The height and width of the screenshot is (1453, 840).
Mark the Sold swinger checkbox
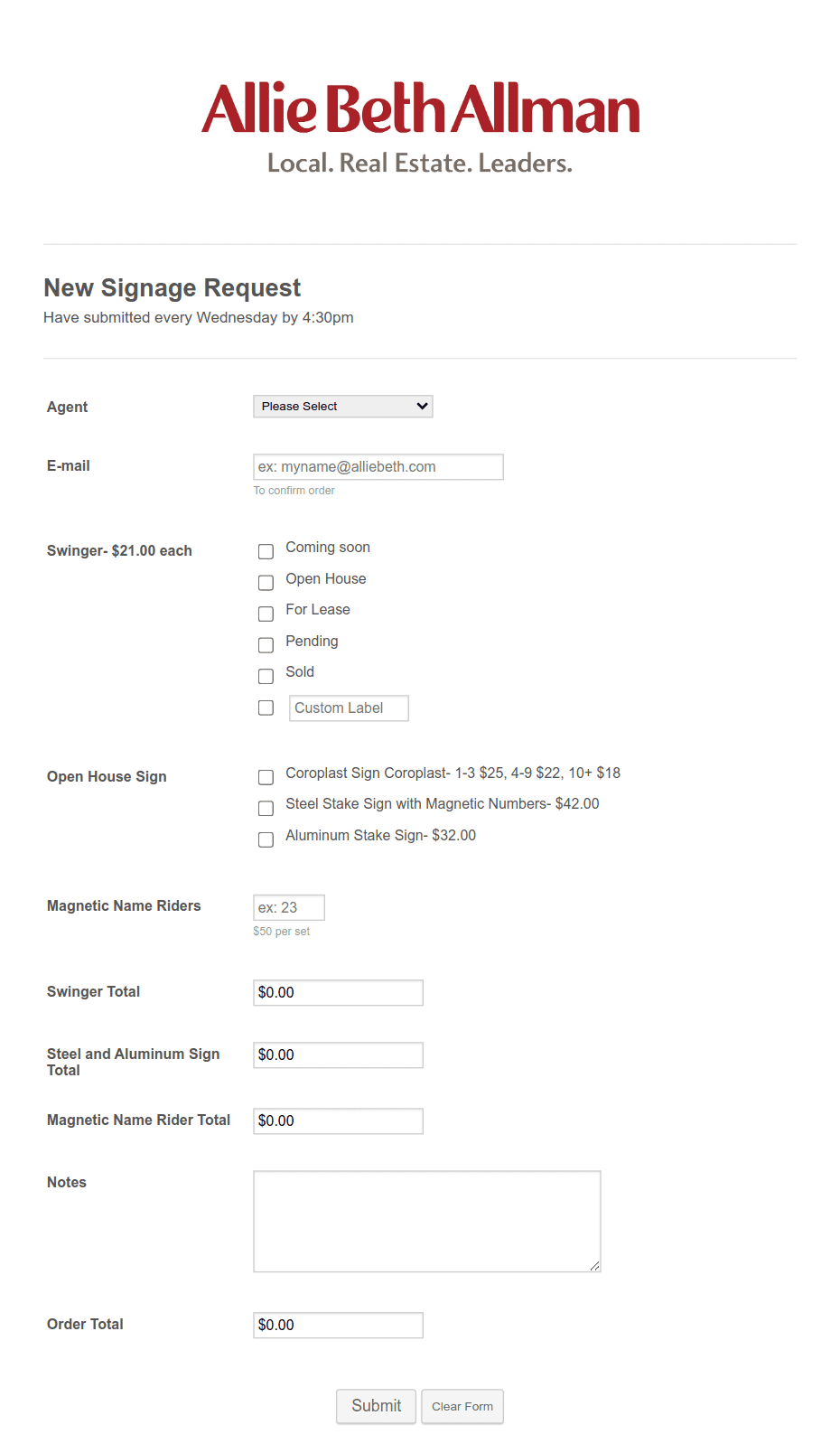[266, 676]
